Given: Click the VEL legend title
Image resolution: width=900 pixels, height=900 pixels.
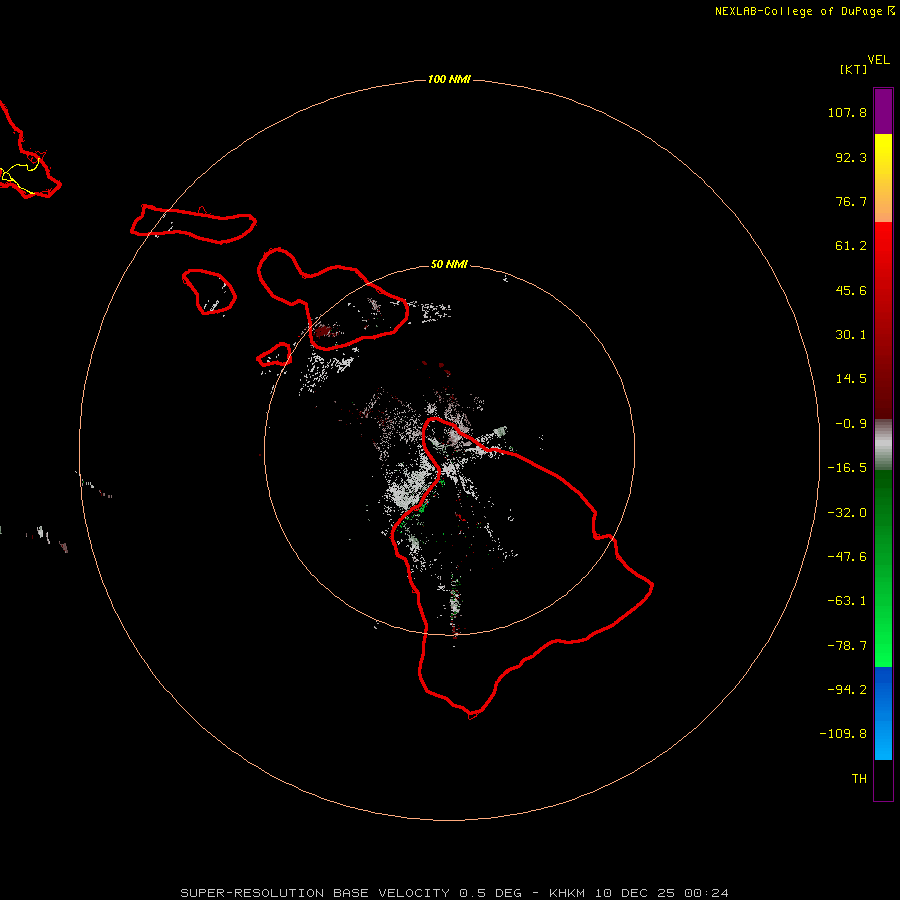Looking at the screenshot, I should (879, 60).
